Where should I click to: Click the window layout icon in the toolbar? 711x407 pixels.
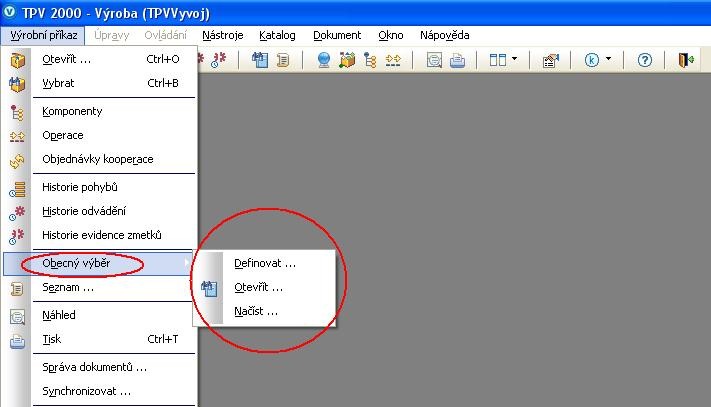pyautogui.click(x=497, y=60)
